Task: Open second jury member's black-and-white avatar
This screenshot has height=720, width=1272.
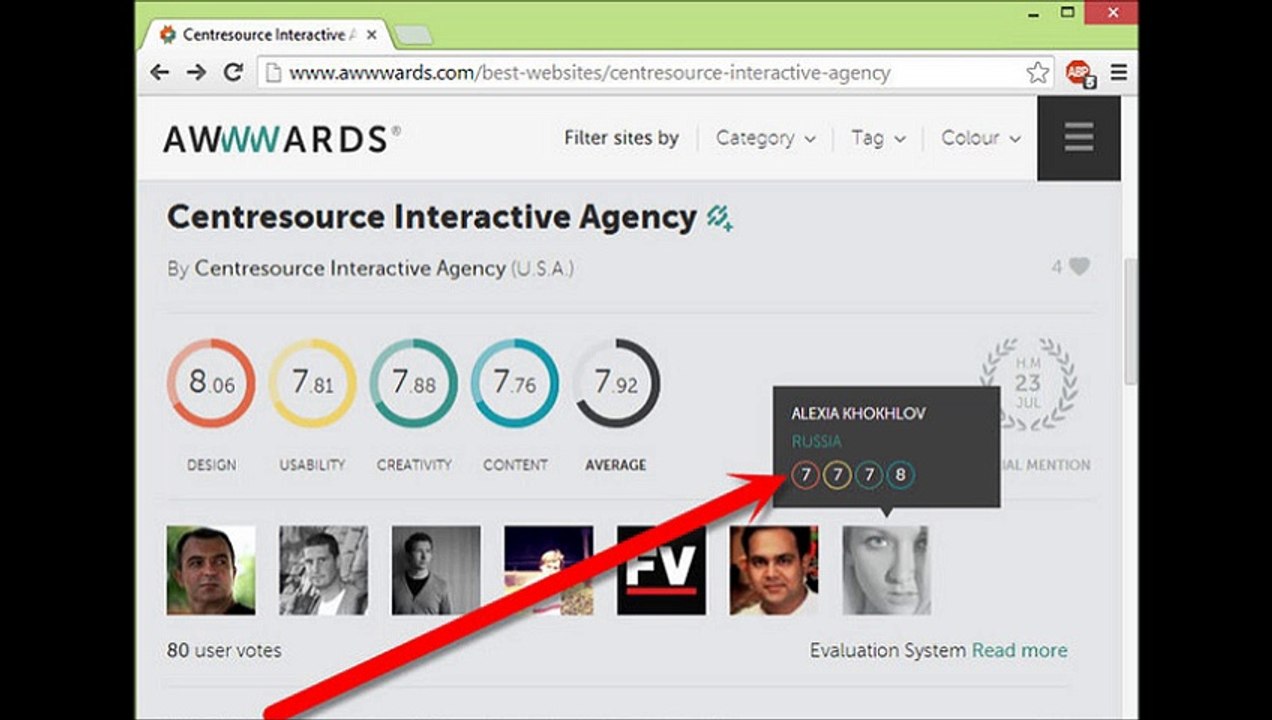Action: 323,570
